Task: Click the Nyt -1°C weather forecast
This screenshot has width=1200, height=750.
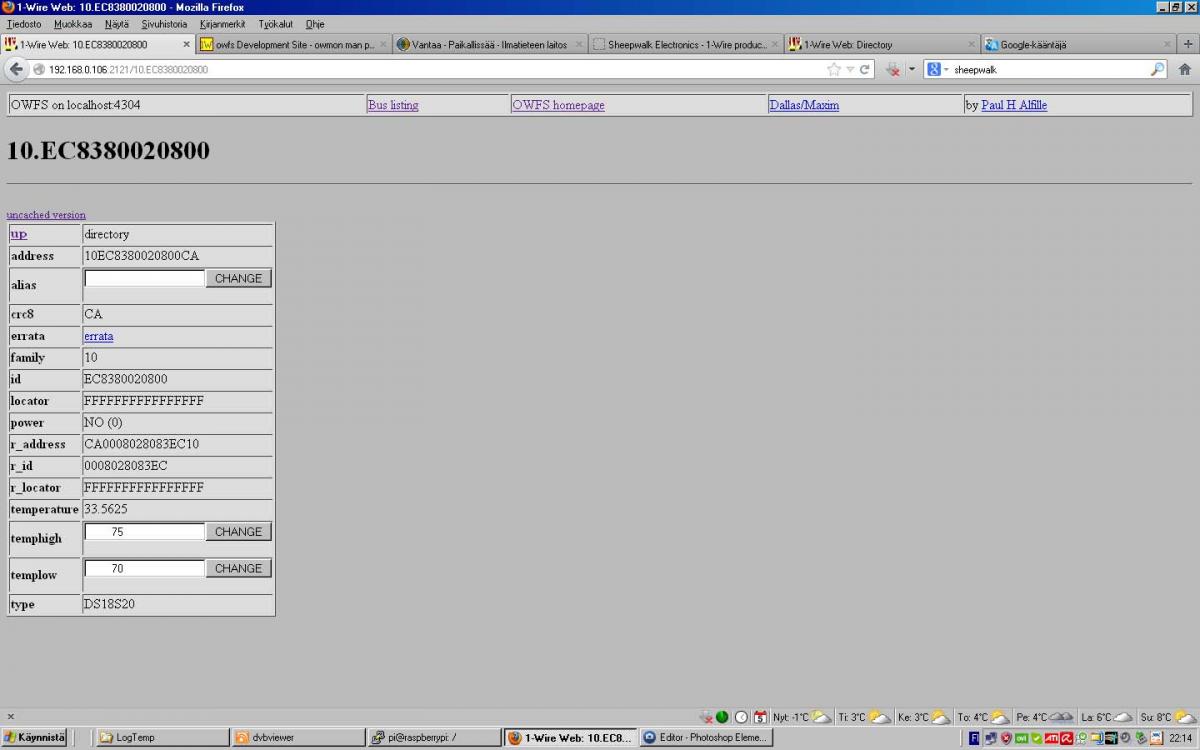Action: click(801, 717)
